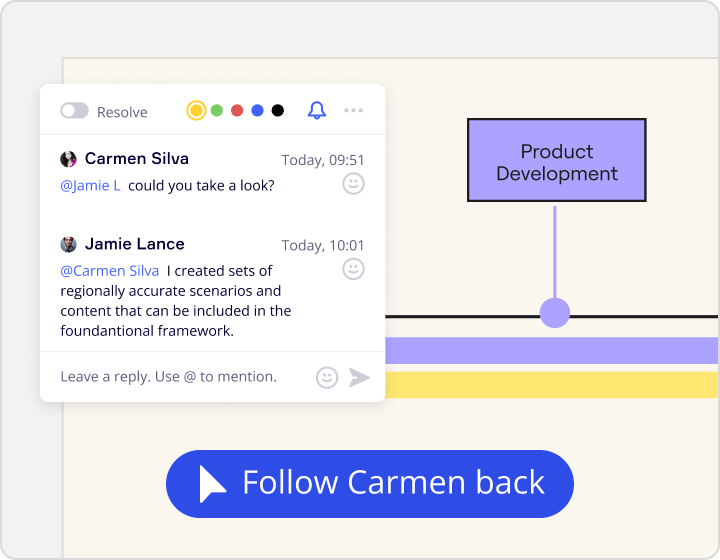Click Carmen Silva's avatar
Screen dimensions: 720x560
pos(68,159)
